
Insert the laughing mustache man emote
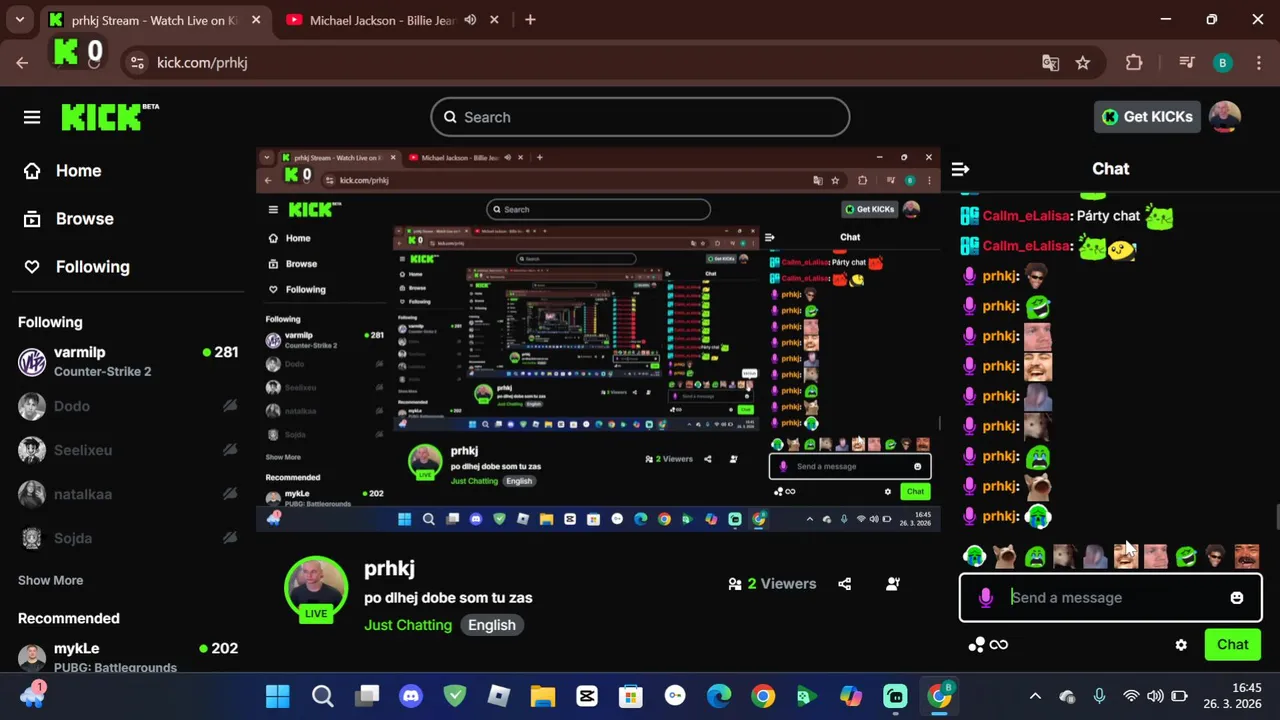pos(1246,556)
